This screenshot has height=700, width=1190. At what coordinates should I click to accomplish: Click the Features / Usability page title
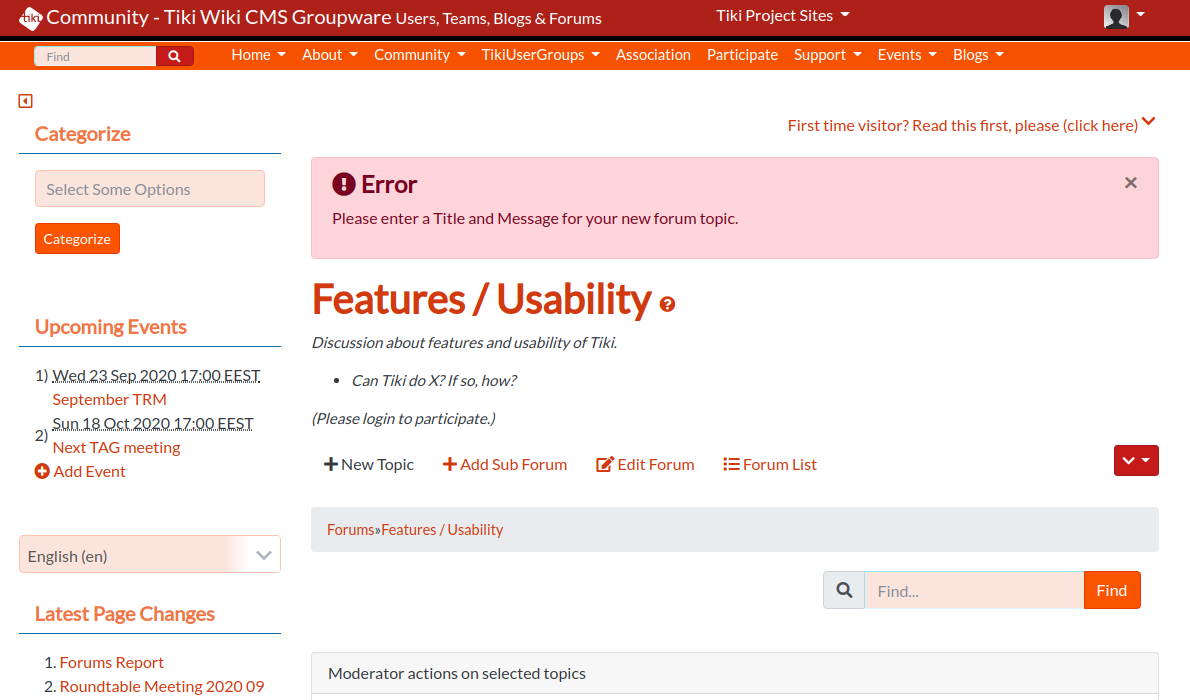click(x=482, y=298)
